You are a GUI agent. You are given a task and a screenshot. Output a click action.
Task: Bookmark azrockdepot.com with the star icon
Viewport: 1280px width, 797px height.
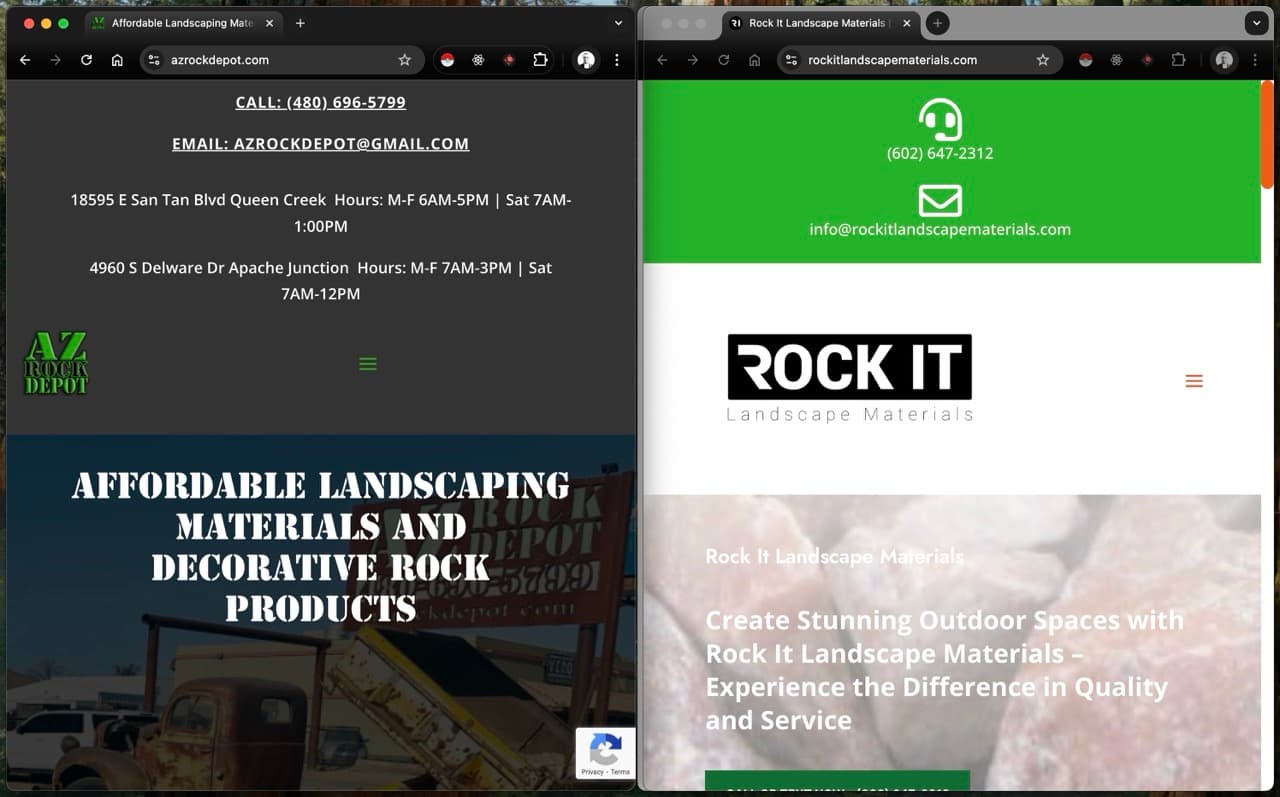coord(405,60)
